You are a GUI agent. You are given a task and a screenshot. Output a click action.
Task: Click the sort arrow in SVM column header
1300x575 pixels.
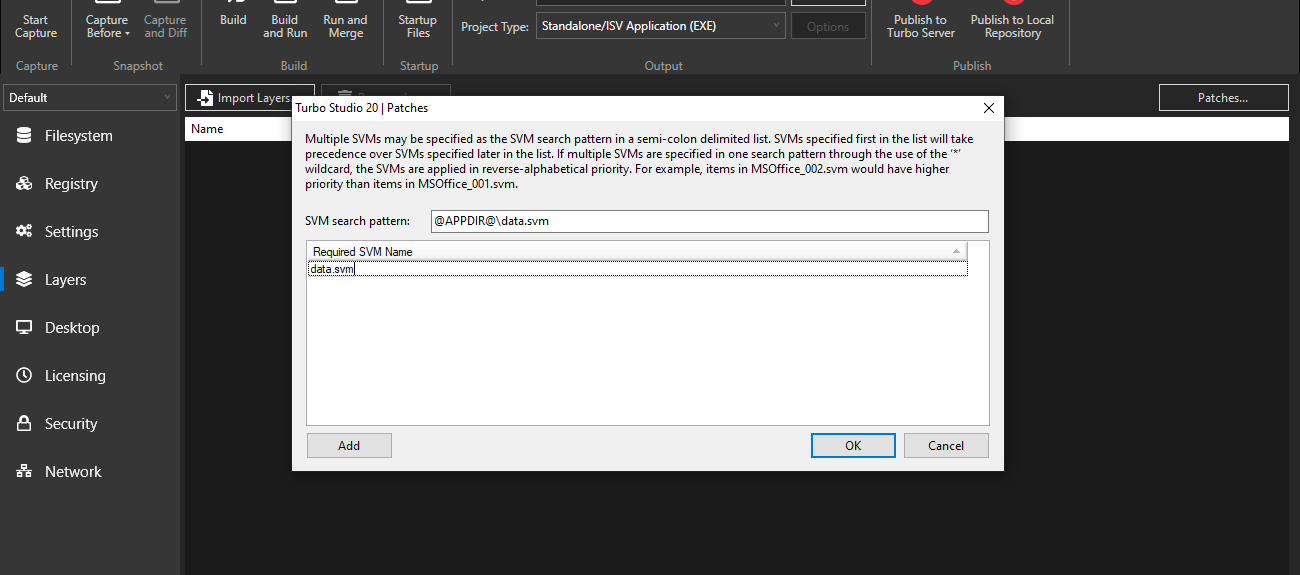pyautogui.click(x=957, y=251)
